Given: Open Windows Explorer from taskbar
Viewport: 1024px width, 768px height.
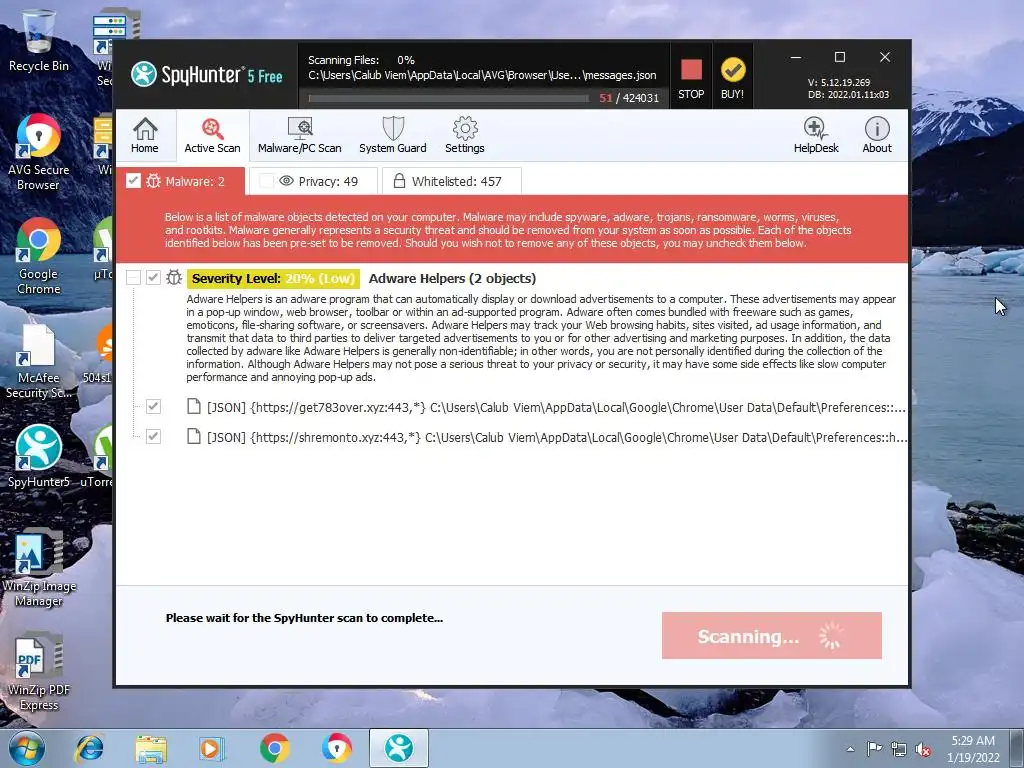Looking at the screenshot, I should pos(151,748).
